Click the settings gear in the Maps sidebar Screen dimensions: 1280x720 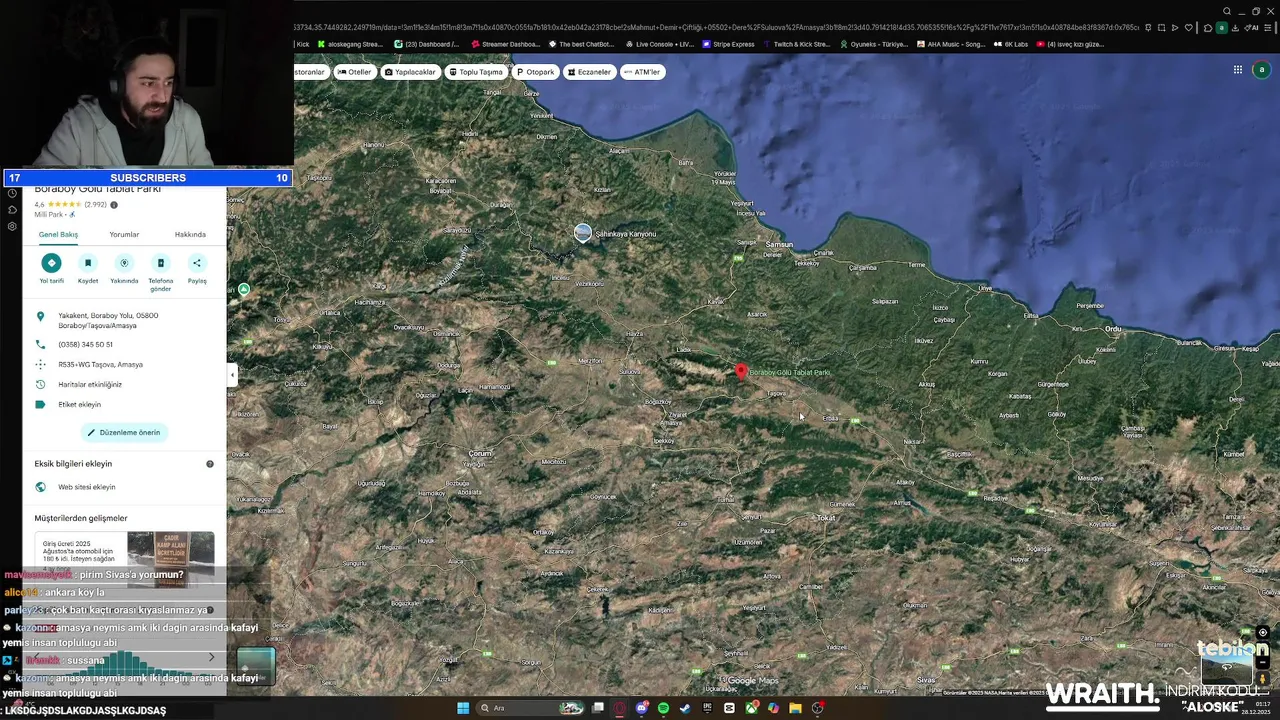click(12, 226)
